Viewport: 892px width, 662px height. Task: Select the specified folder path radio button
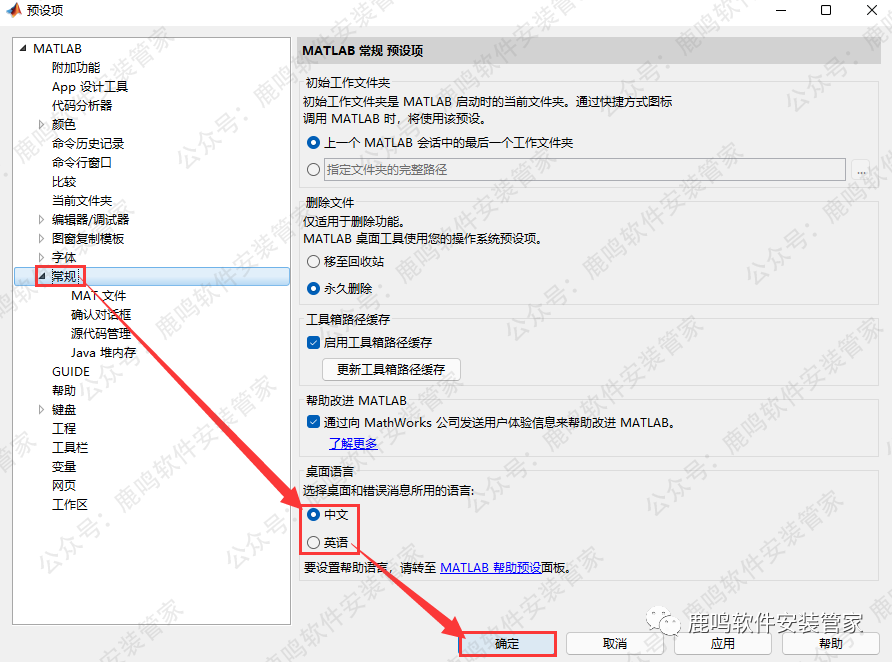pyautogui.click(x=313, y=169)
